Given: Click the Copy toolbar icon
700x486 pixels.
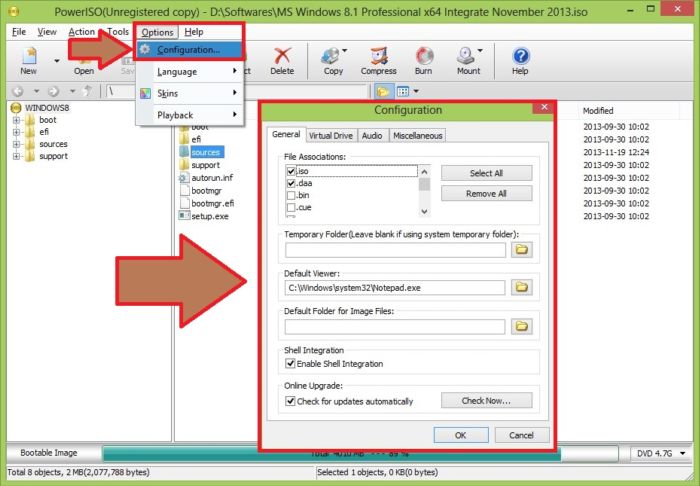Looking at the screenshot, I should (x=331, y=56).
